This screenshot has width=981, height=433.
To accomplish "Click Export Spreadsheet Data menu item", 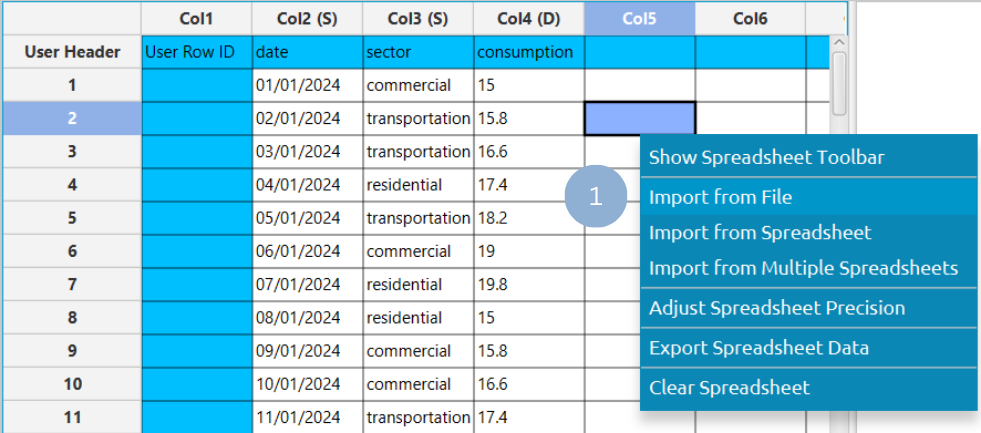I will tap(759, 348).
